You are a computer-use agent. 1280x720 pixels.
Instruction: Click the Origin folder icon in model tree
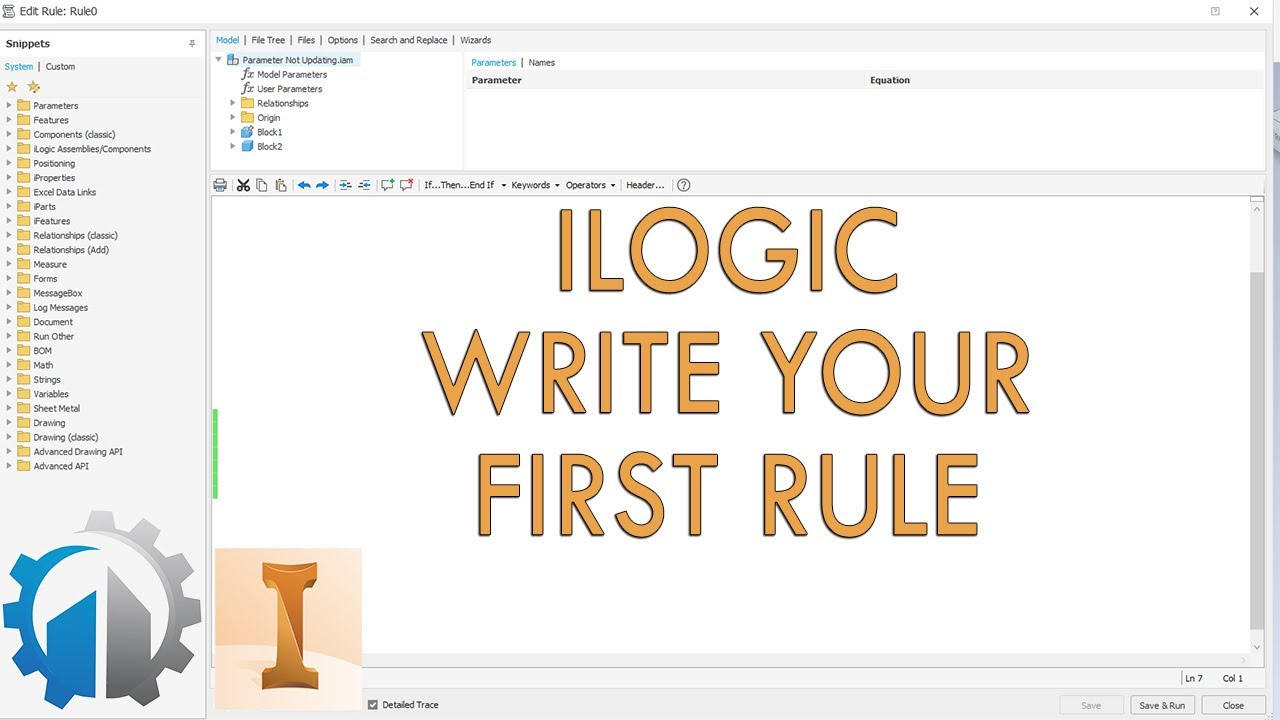pyautogui.click(x=247, y=118)
